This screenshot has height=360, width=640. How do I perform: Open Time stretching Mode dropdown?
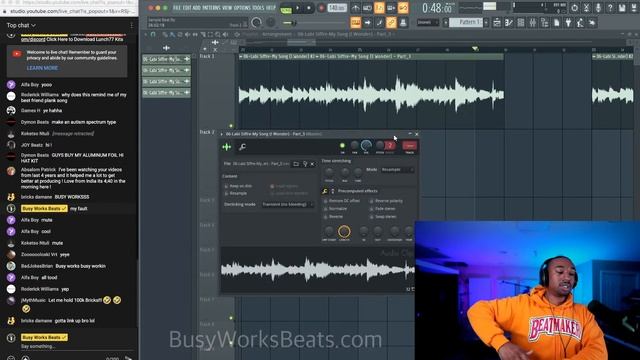397,169
